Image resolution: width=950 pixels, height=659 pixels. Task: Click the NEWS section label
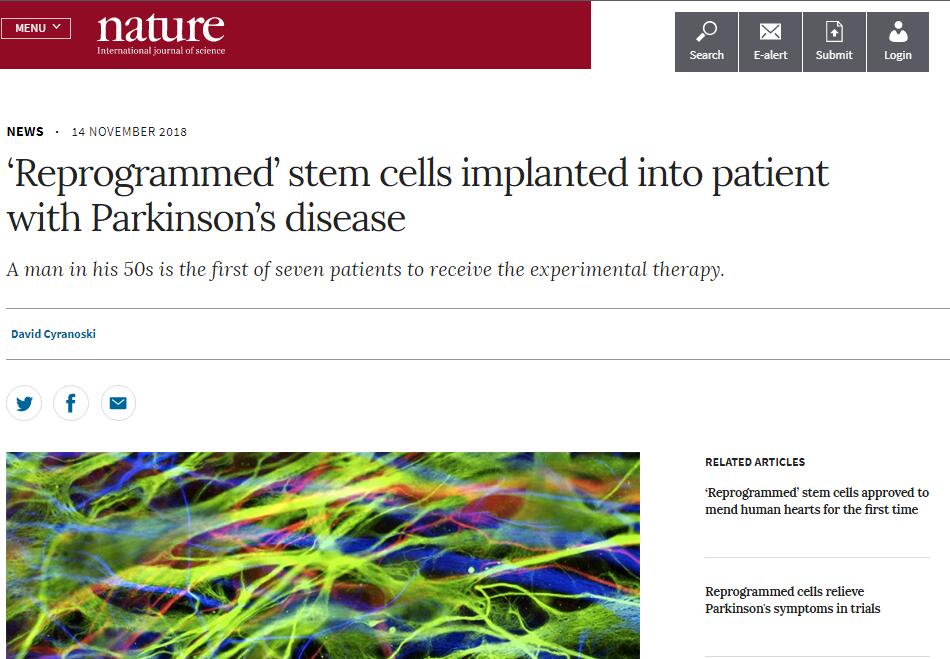point(25,132)
